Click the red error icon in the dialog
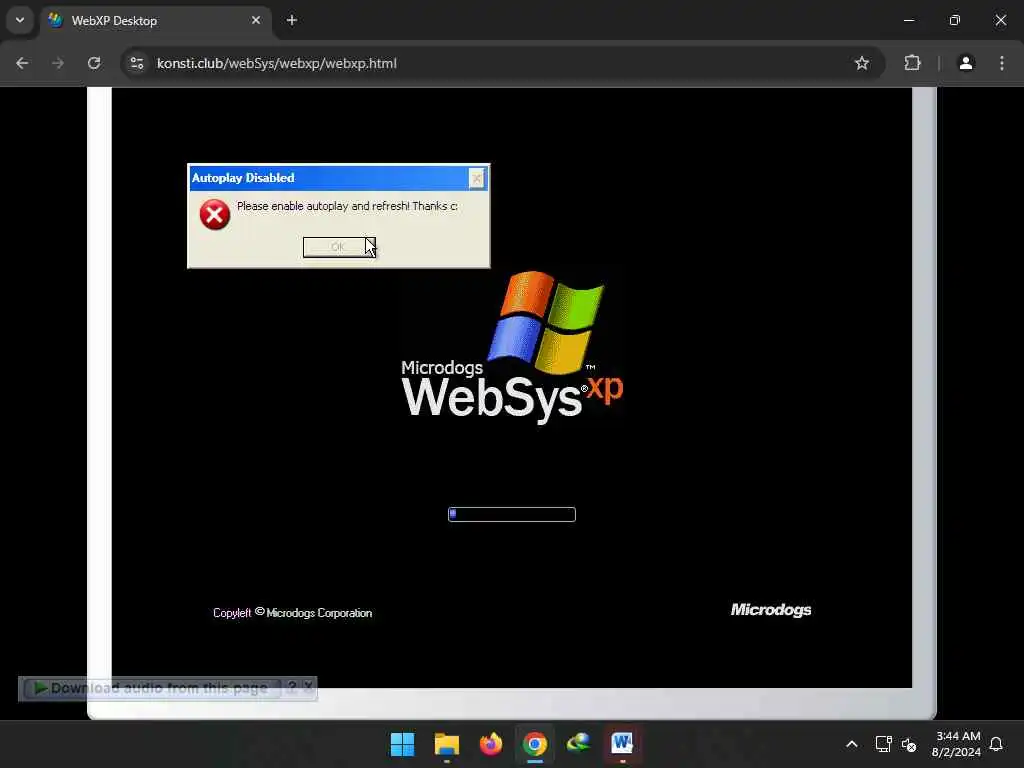The width and height of the screenshot is (1024, 768). click(x=215, y=215)
